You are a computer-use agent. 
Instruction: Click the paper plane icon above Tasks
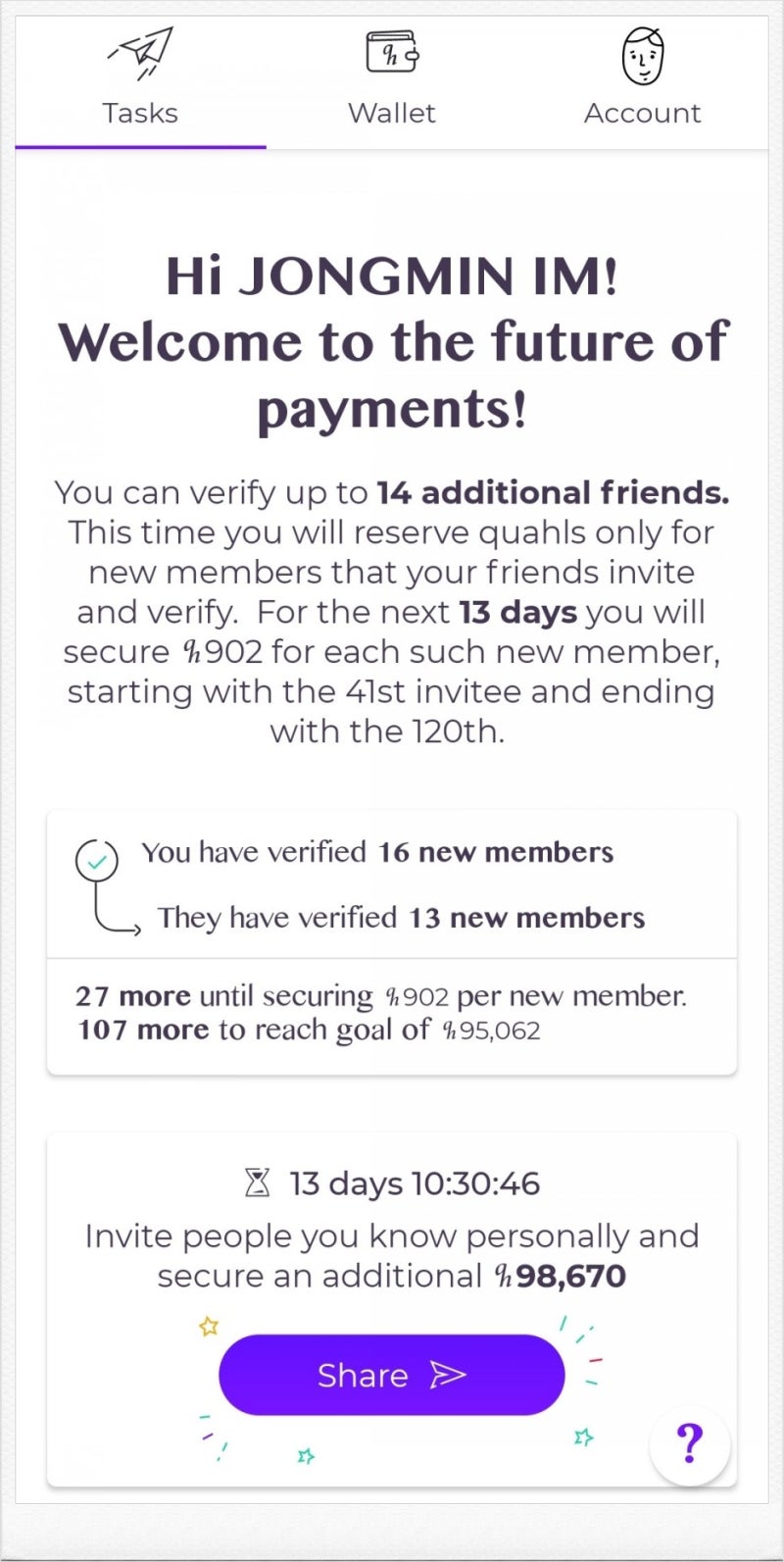(140, 53)
